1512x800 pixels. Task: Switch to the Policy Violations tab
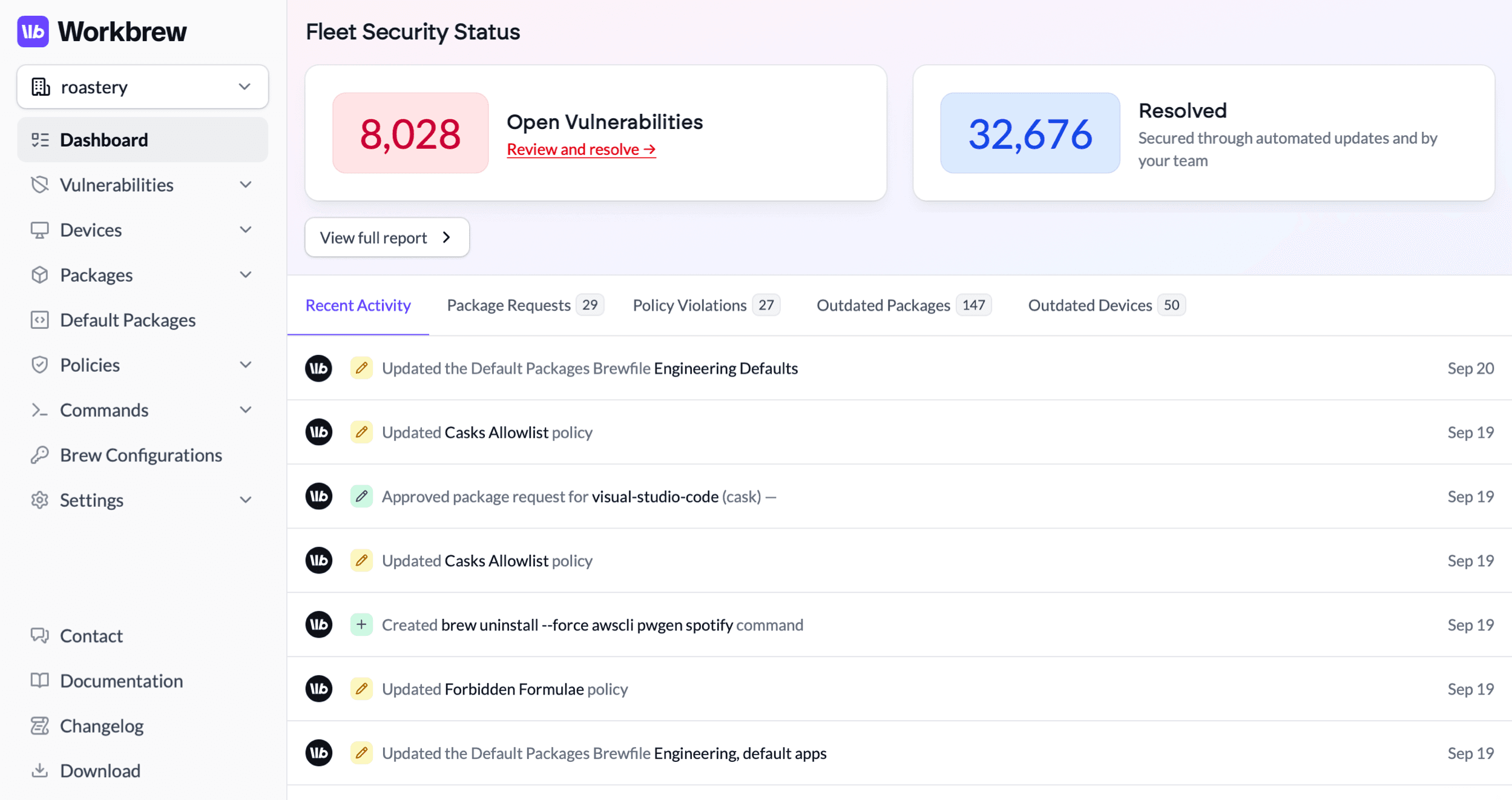pos(706,305)
